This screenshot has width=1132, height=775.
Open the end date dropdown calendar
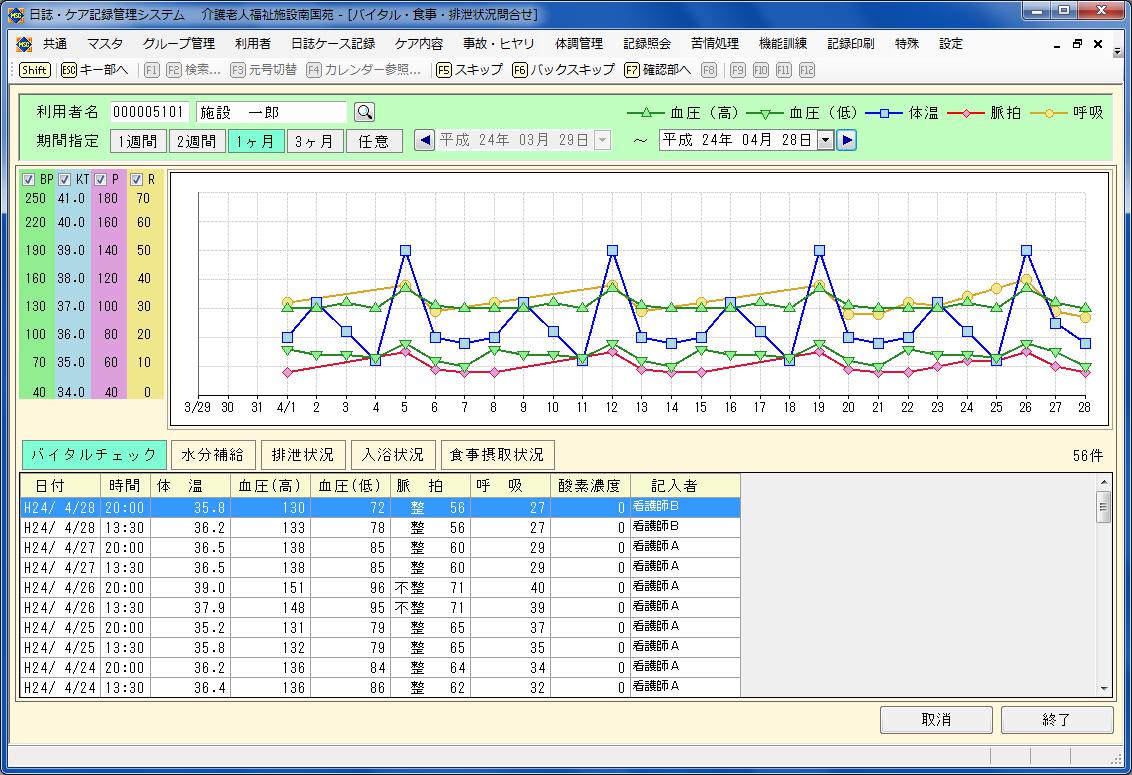(x=825, y=141)
